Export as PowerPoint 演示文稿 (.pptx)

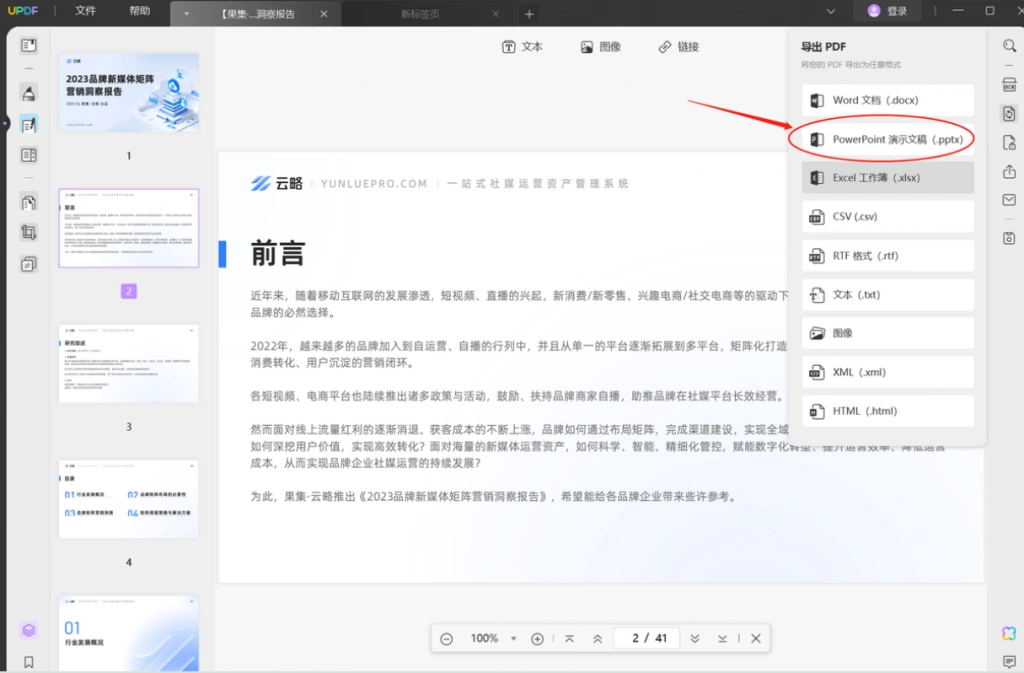[x=888, y=139]
